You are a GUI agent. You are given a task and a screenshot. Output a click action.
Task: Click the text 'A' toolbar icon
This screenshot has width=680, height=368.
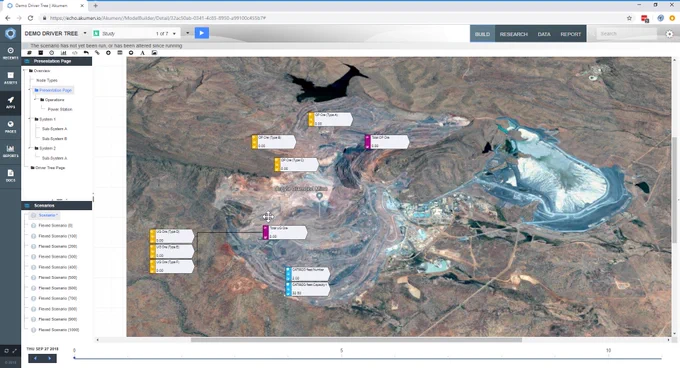pos(142,53)
